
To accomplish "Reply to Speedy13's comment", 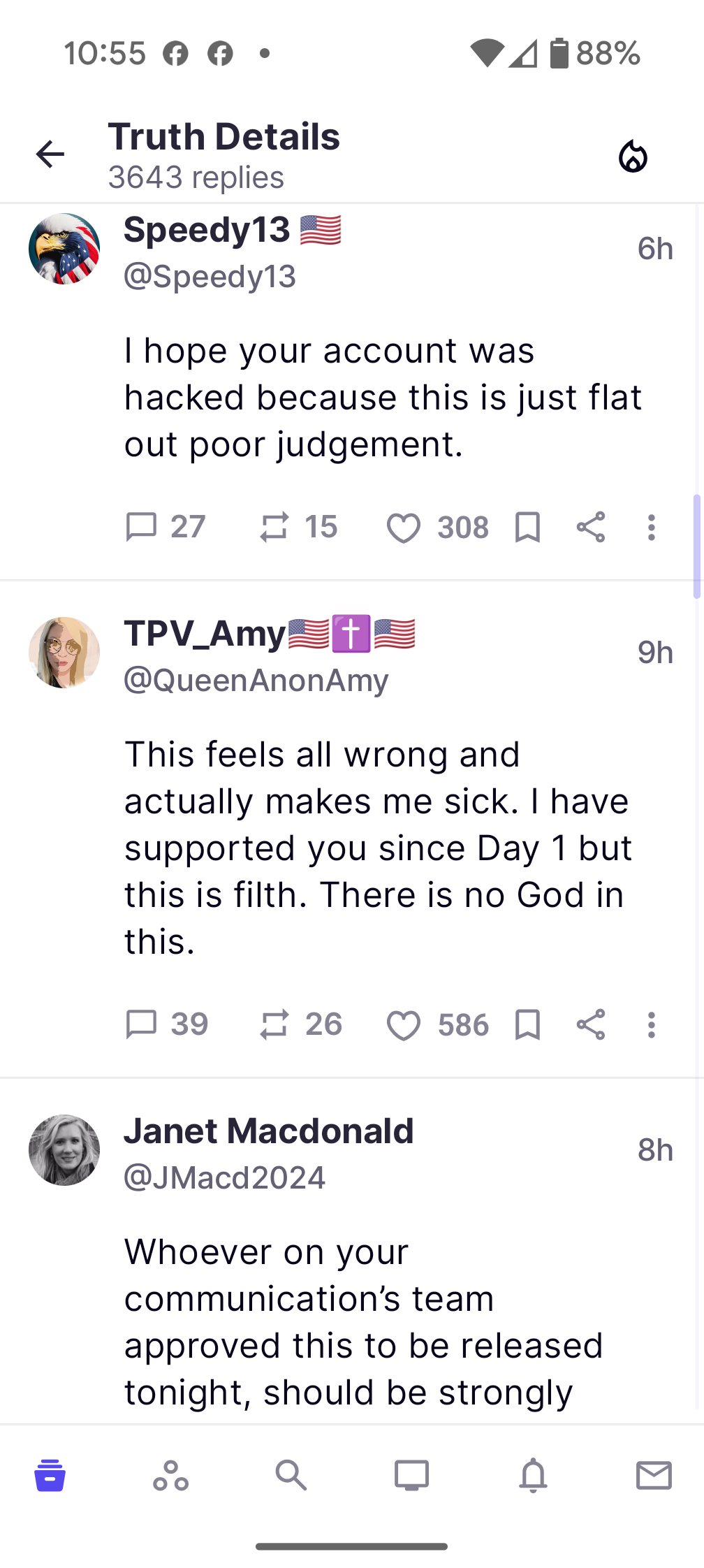I will [x=141, y=527].
